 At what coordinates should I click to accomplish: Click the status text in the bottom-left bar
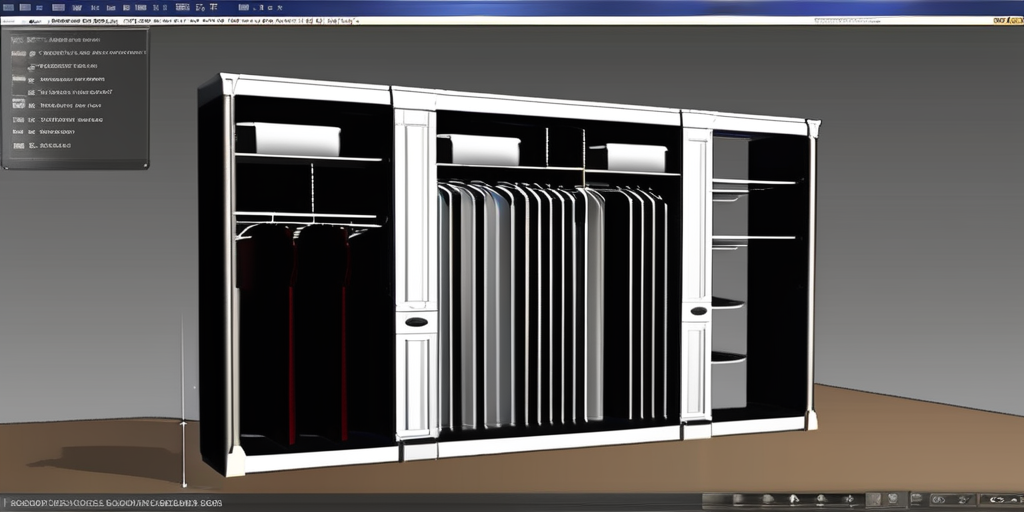click(110, 502)
